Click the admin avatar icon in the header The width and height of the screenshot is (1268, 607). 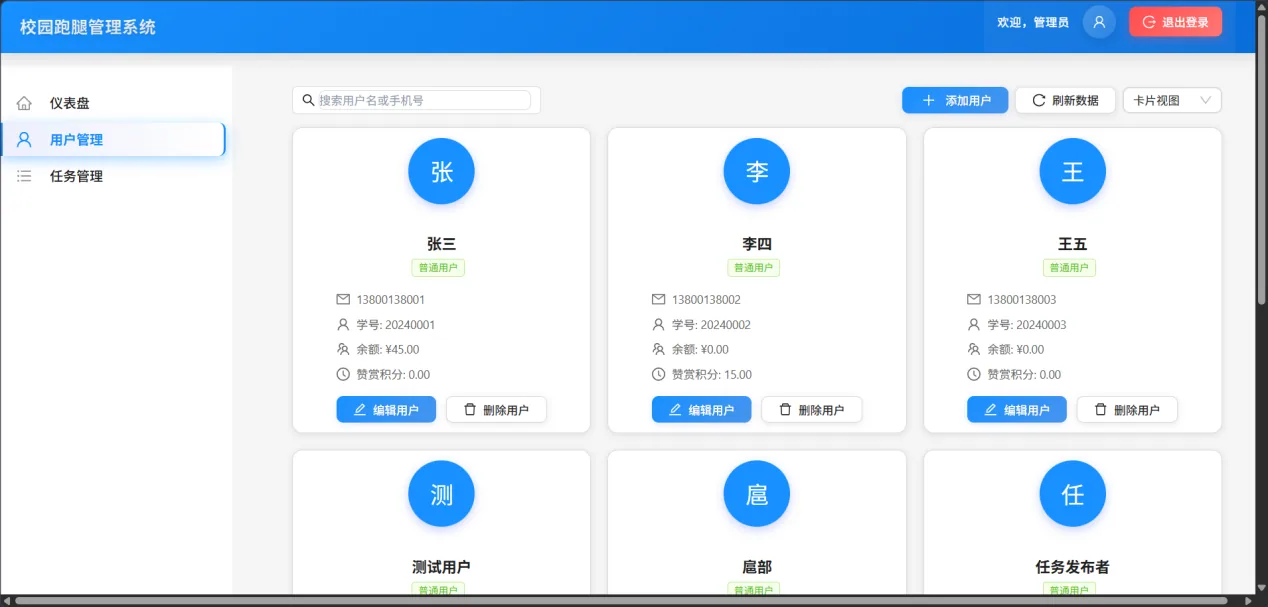[x=1099, y=22]
